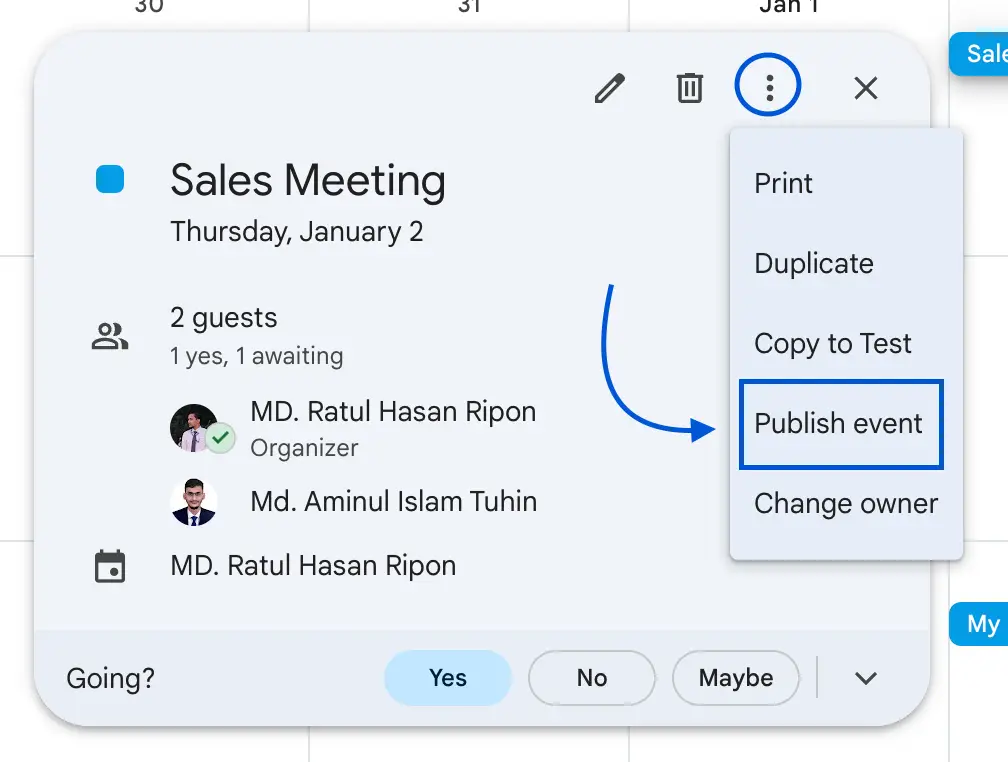The width and height of the screenshot is (1008, 762).
Task: Close the Sales Meeting event popup
Action: click(x=865, y=88)
